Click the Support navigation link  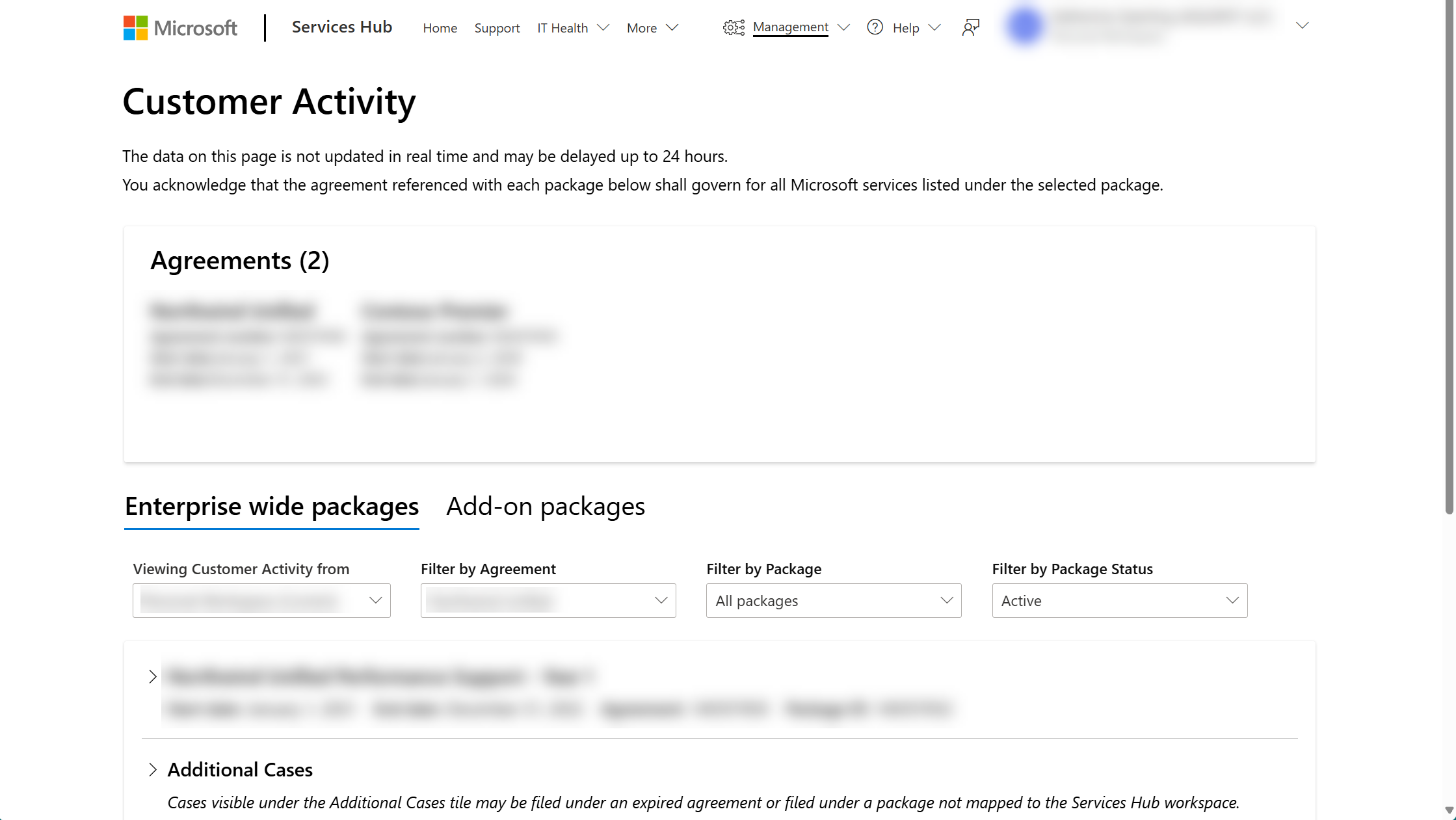point(496,27)
